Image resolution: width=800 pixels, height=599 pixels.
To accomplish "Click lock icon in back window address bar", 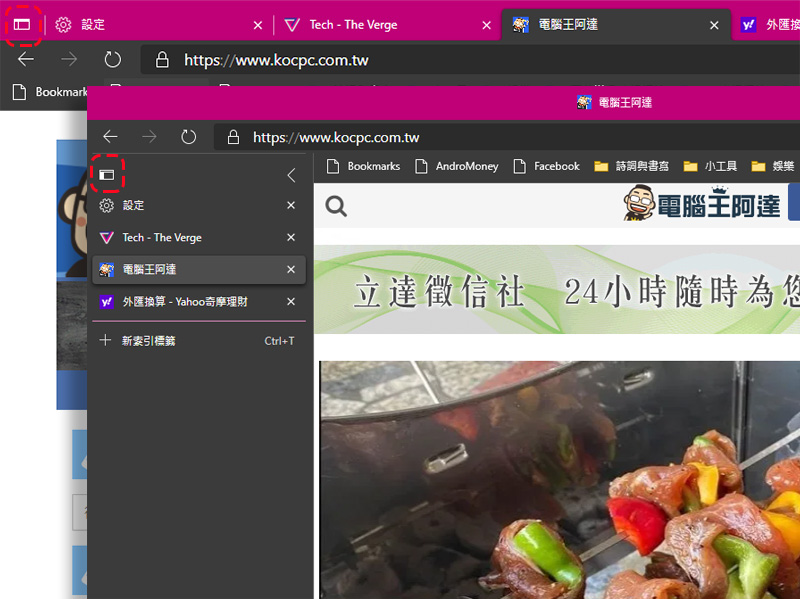I will coord(162,60).
